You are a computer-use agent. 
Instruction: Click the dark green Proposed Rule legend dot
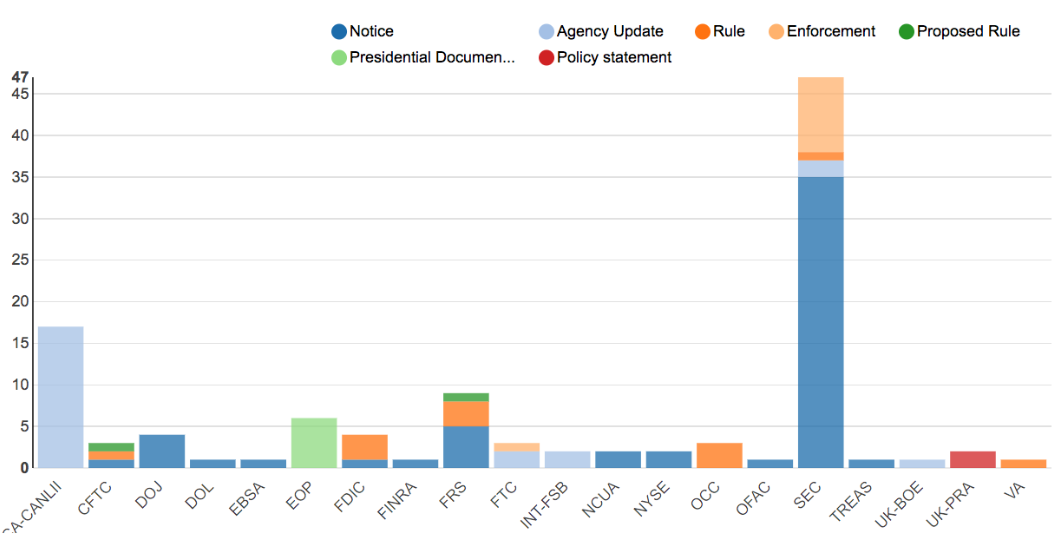coord(906,31)
